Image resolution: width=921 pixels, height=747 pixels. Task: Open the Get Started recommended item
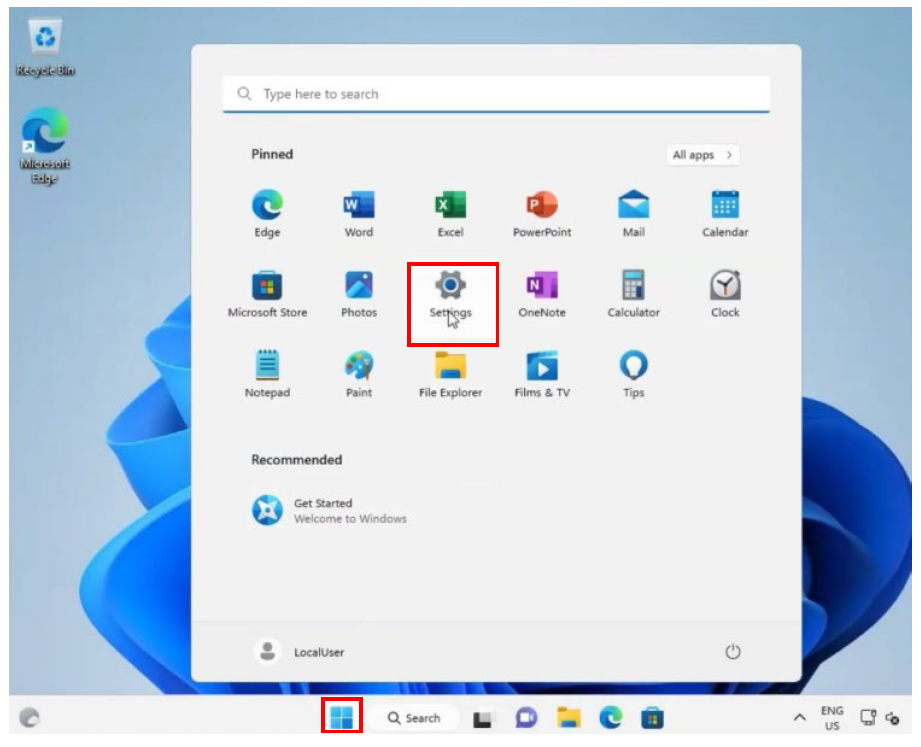coord(328,511)
